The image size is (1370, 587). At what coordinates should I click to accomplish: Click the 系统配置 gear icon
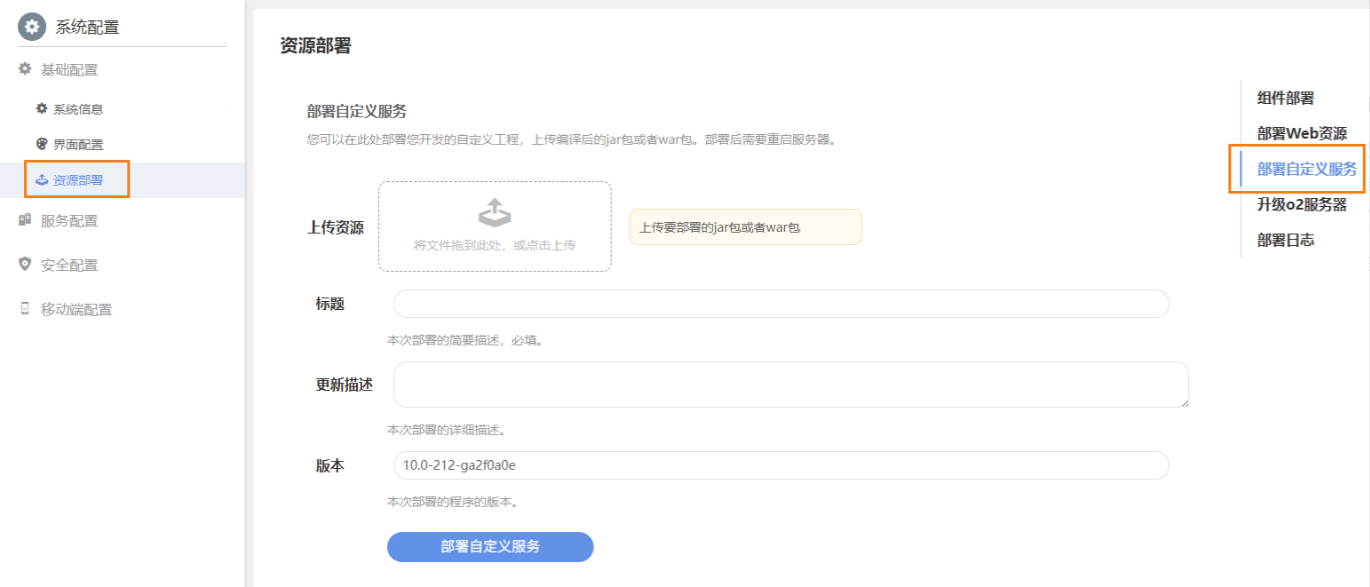32,27
